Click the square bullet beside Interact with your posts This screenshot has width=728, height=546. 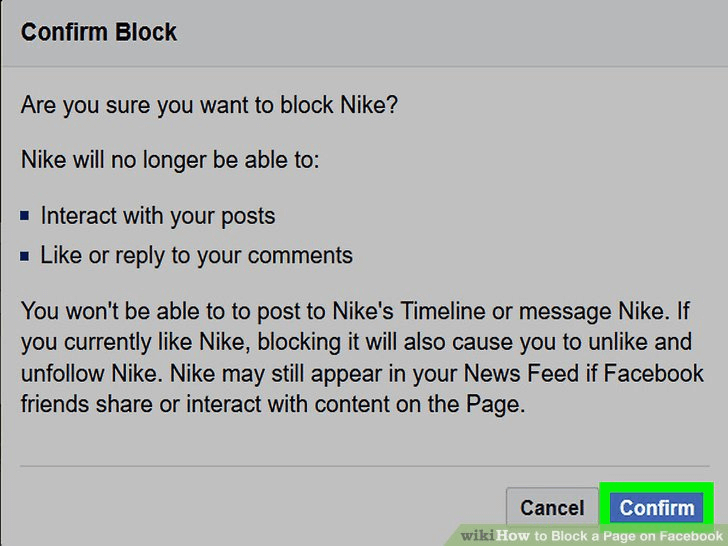click(x=26, y=216)
